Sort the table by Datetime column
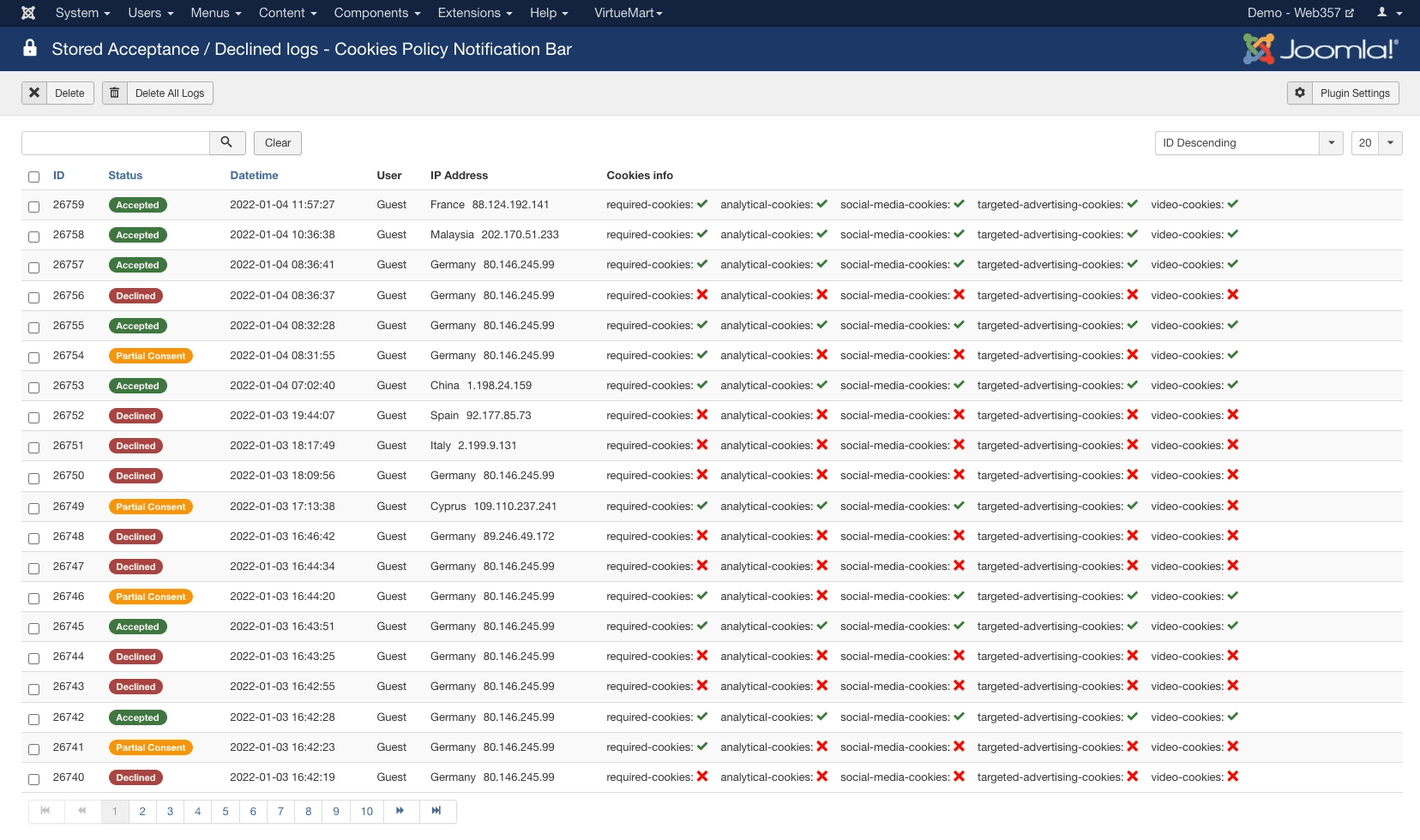Viewport: 1420px width, 840px height. pos(254,176)
